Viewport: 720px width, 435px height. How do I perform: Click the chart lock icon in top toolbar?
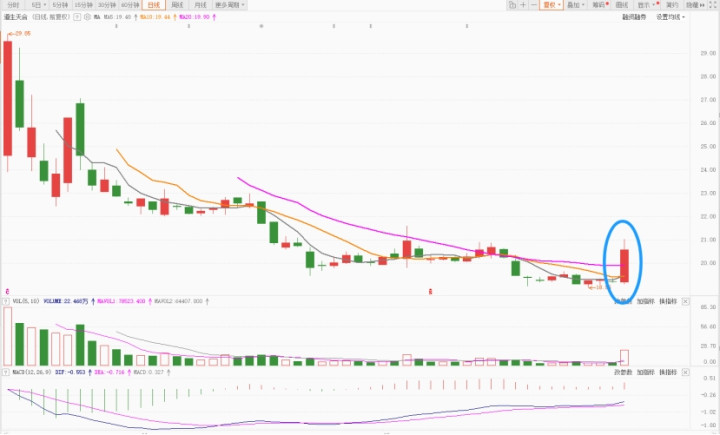click(512, 5)
